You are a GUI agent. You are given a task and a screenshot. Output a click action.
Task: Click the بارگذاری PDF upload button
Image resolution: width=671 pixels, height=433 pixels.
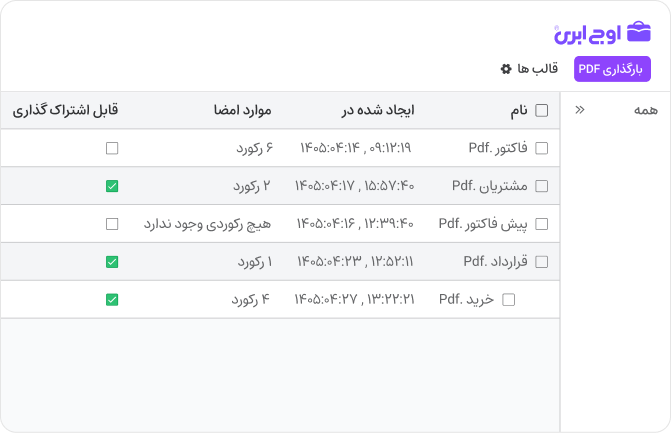tap(612, 69)
